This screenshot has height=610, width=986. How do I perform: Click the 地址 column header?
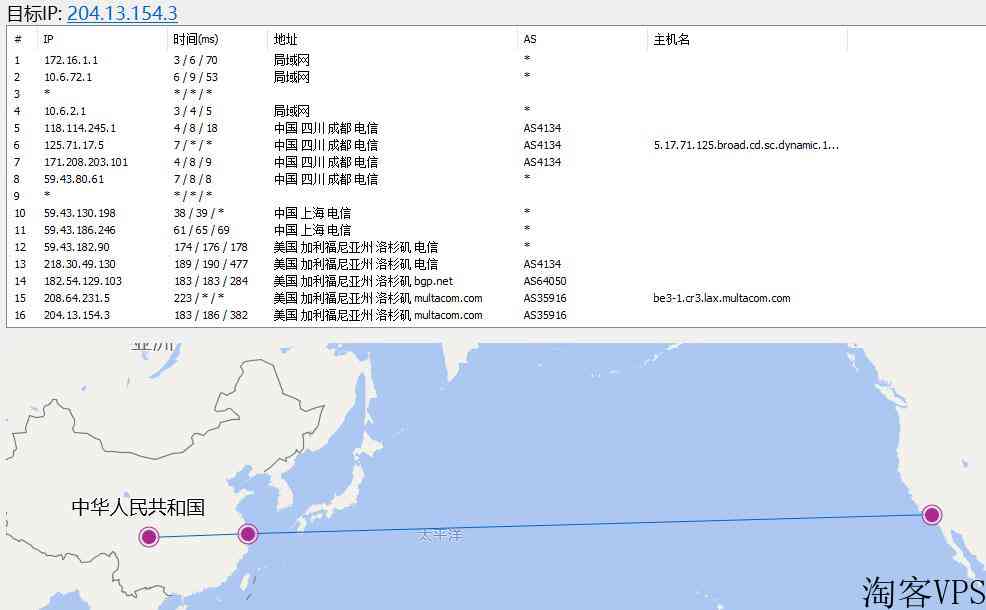(x=285, y=40)
